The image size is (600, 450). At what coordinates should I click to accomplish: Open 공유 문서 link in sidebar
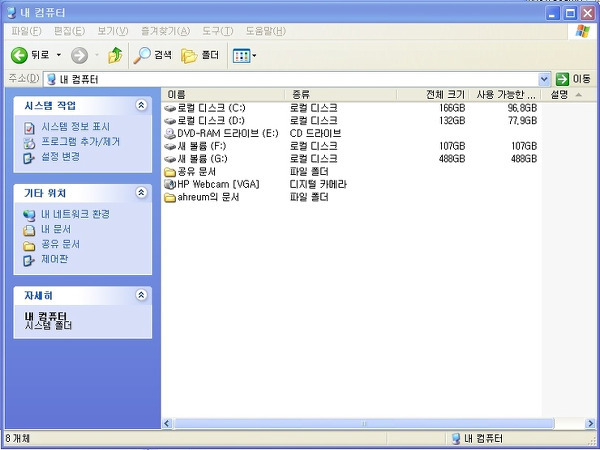(x=60, y=244)
